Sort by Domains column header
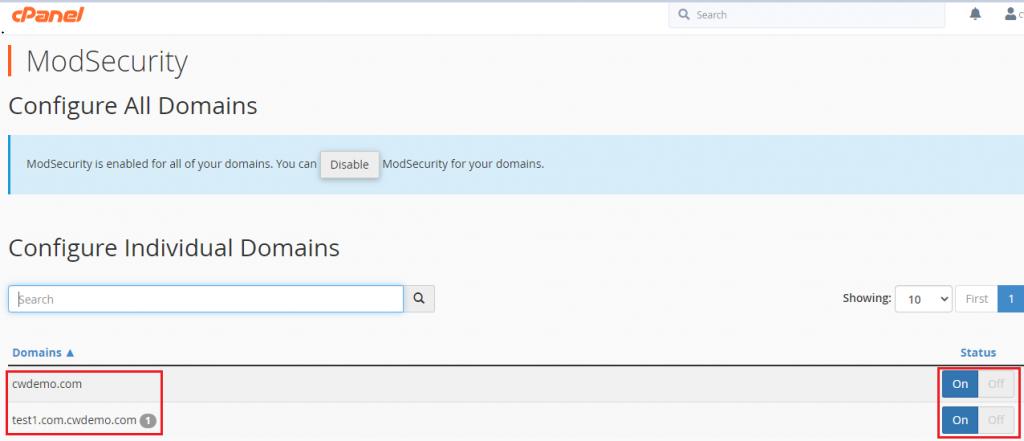Screen dimensions: 1024x441 [43, 352]
